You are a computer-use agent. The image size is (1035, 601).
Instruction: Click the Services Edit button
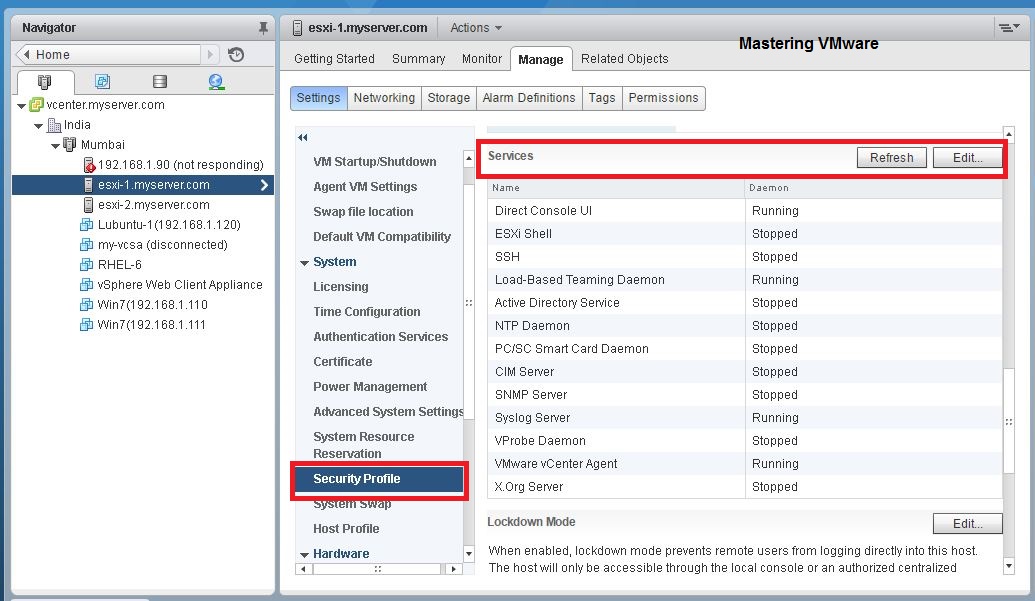967,158
